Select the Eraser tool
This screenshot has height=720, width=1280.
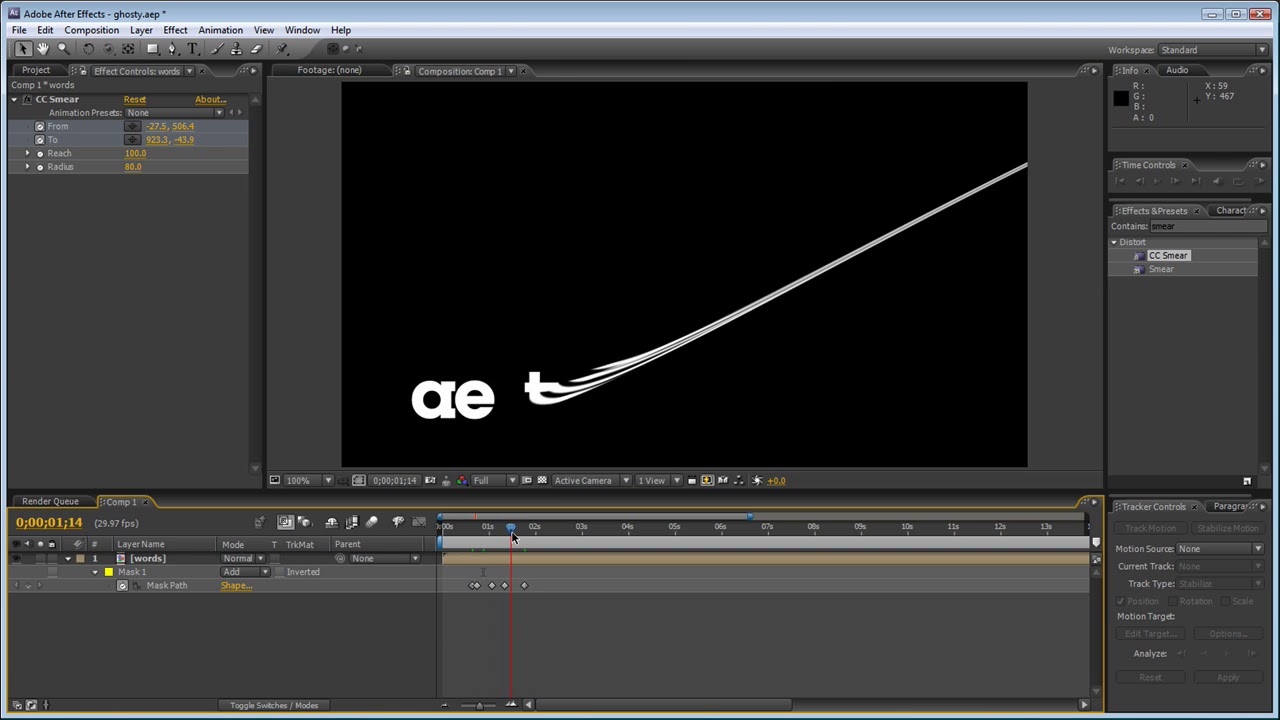(x=257, y=49)
